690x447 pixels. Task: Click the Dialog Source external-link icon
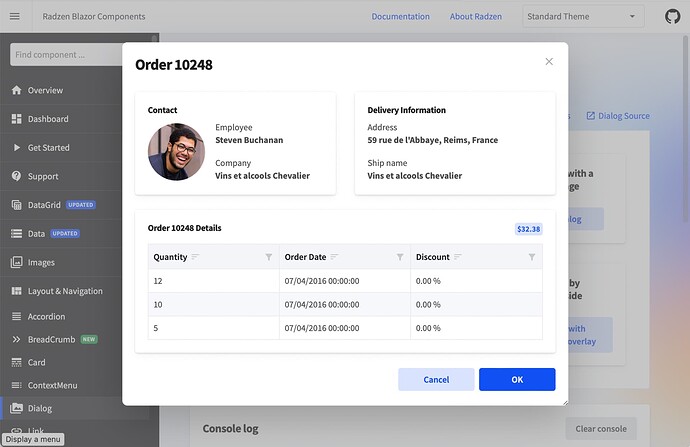click(591, 116)
